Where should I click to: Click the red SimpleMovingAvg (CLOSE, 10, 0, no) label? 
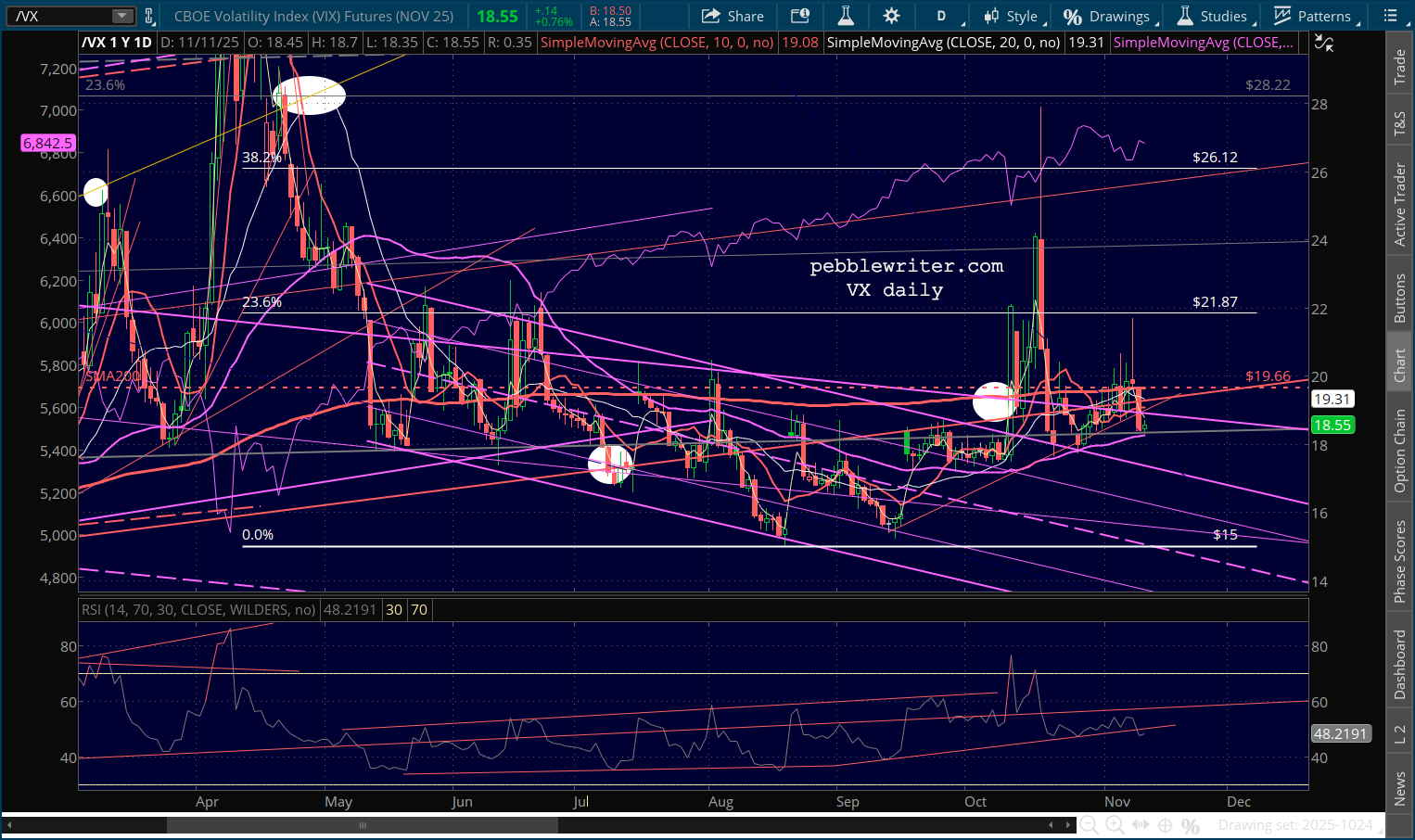click(x=657, y=43)
